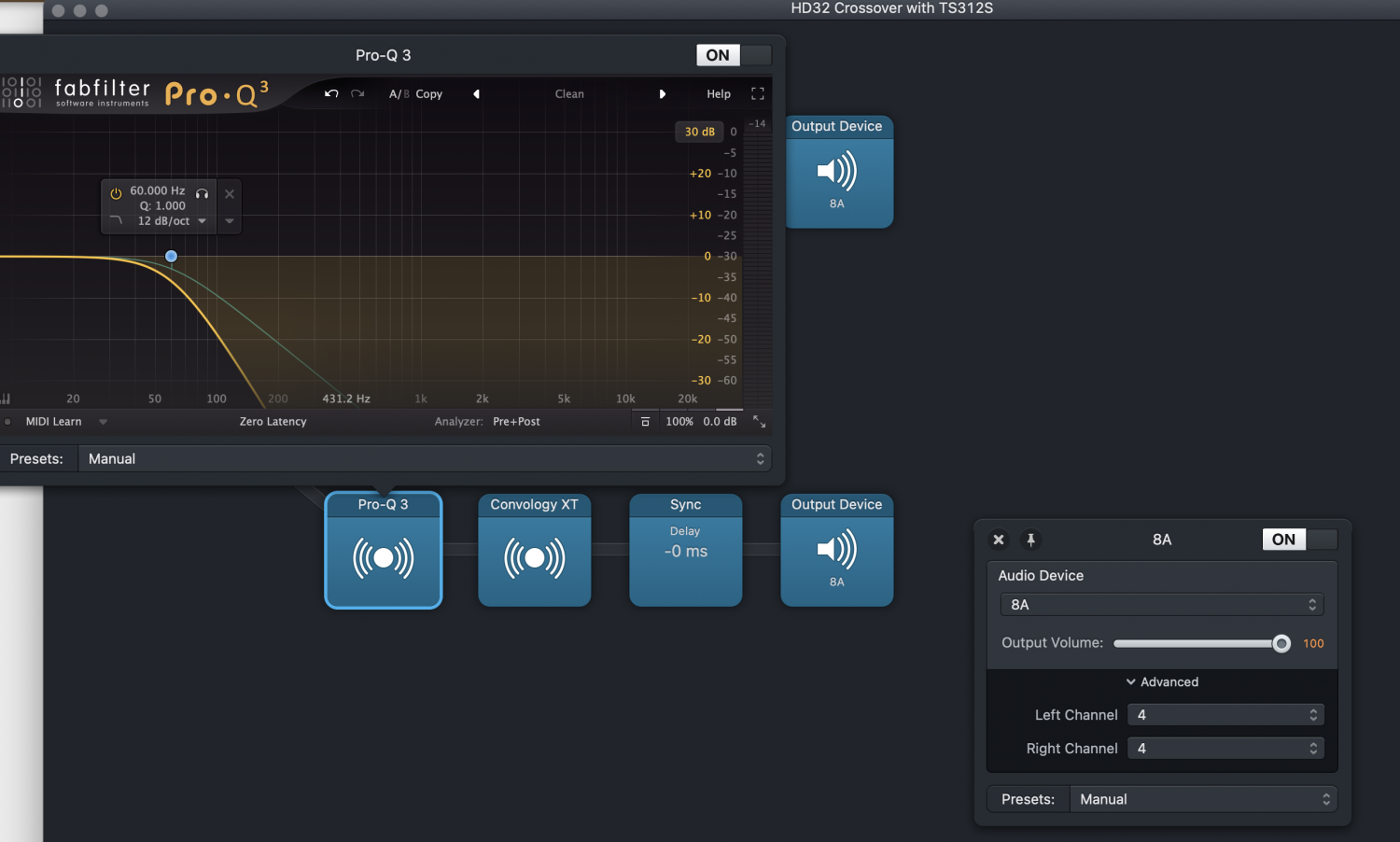Image resolution: width=1400 pixels, height=842 pixels.
Task: Open Pro-Q 3 Presets Manual dropdown
Action: pos(425,458)
